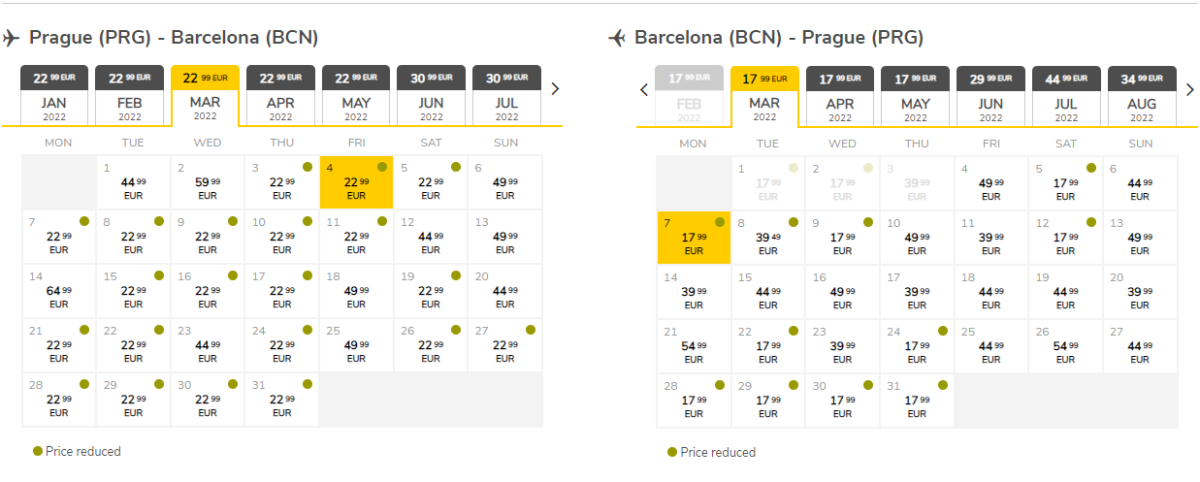Click the airplane icon beside Barcelona - Prague
The image size is (1200, 482).
click(617, 38)
